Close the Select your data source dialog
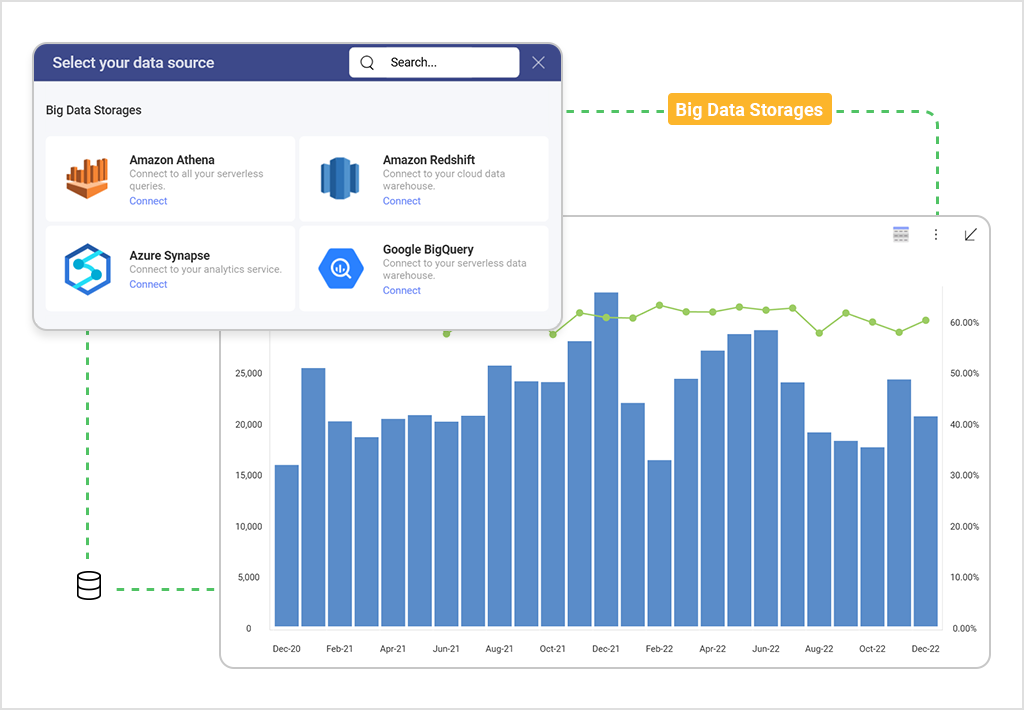Viewport: 1024px width, 710px height. 538,61
